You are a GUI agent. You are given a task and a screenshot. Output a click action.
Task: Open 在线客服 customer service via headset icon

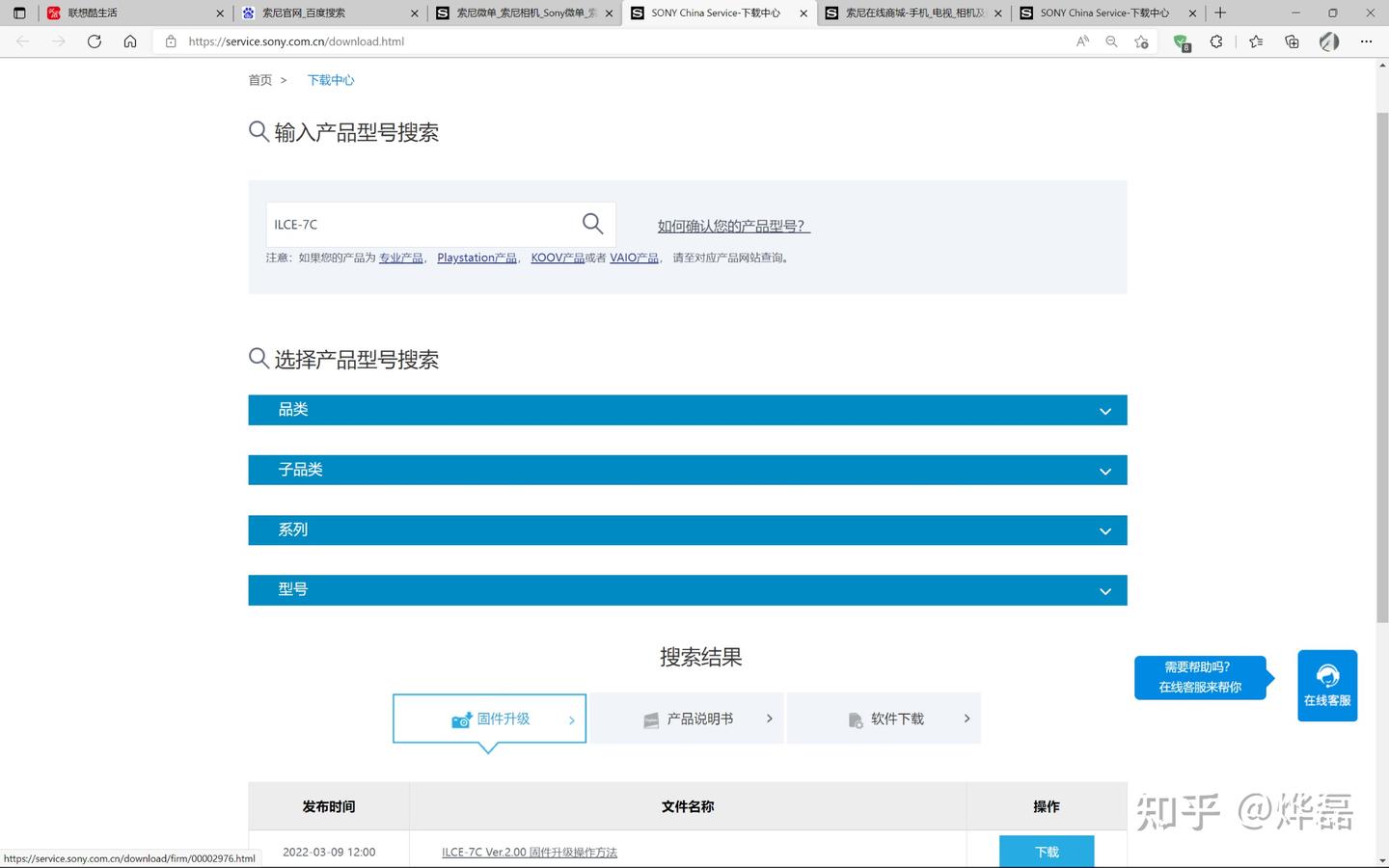pos(1327,676)
